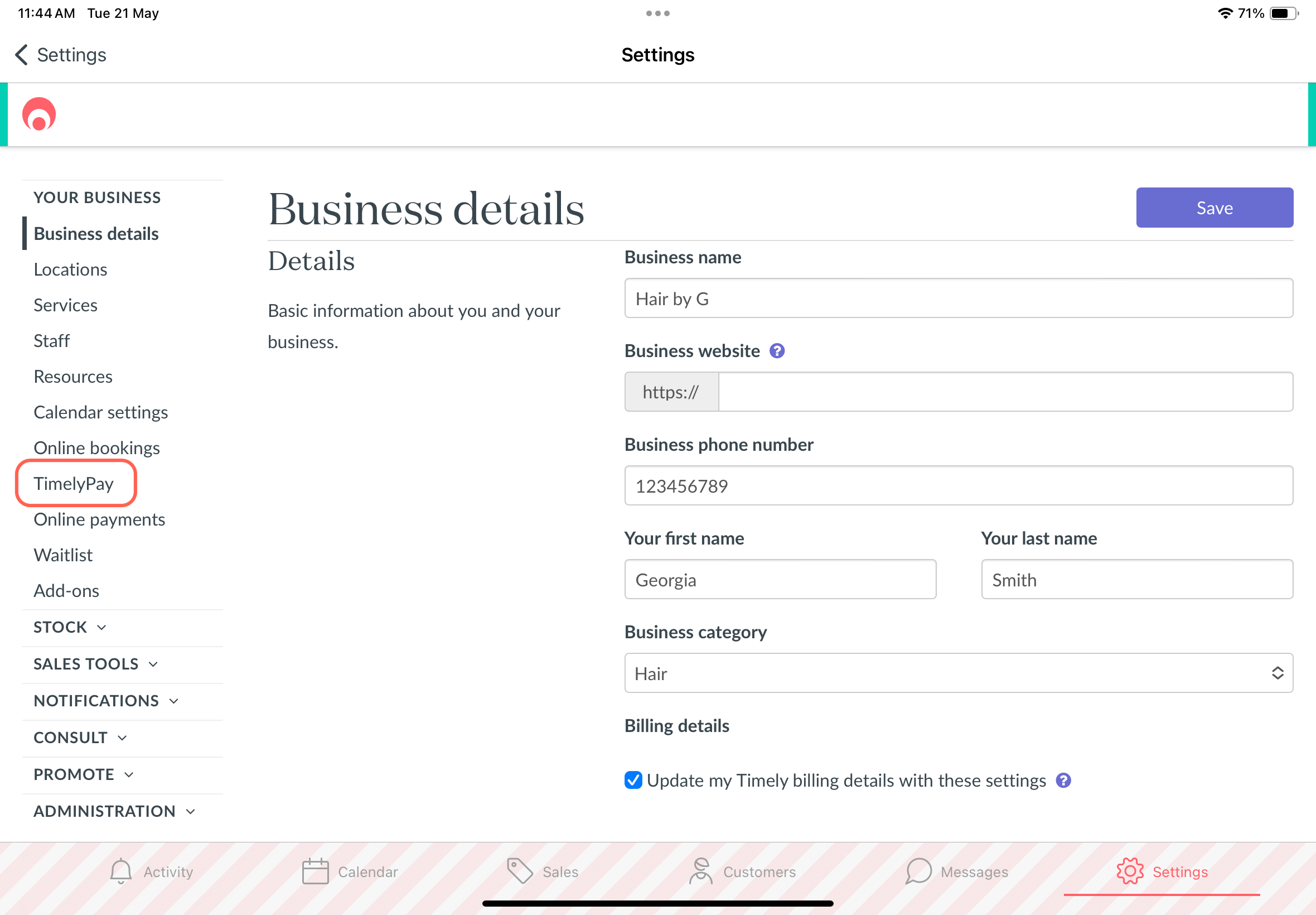
Task: Click help icon next to billing checkbox
Action: 1063,781
